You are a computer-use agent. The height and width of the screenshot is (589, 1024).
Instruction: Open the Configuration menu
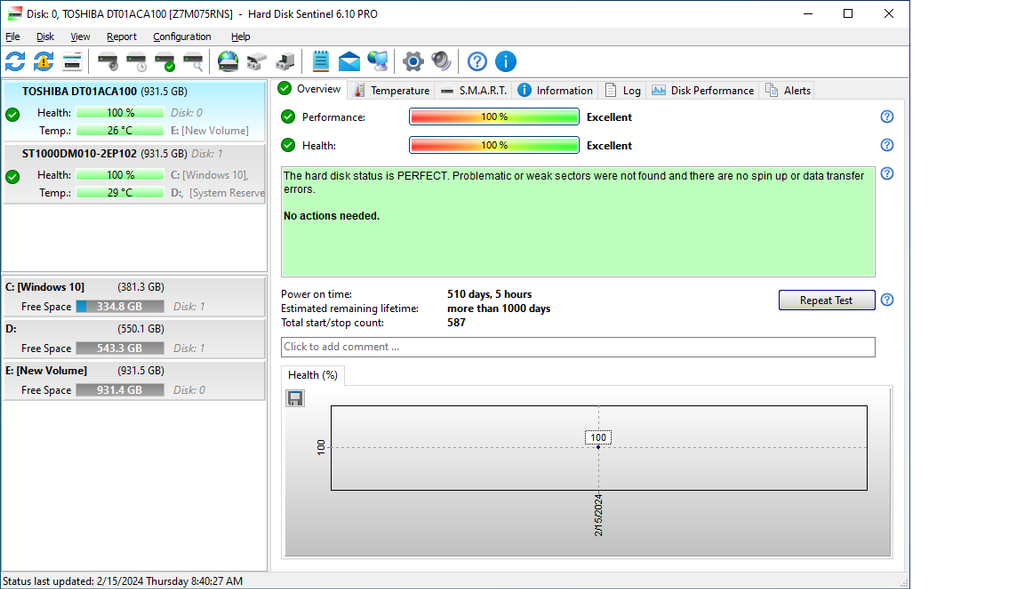[x=182, y=37]
